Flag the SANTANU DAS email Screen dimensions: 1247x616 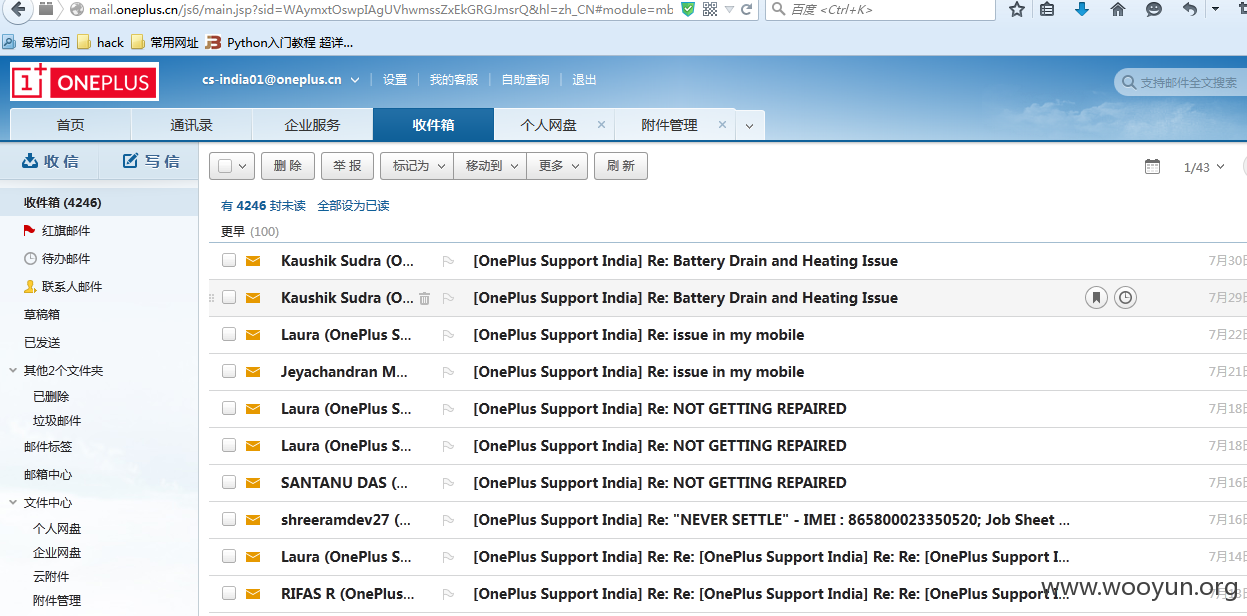(448, 483)
